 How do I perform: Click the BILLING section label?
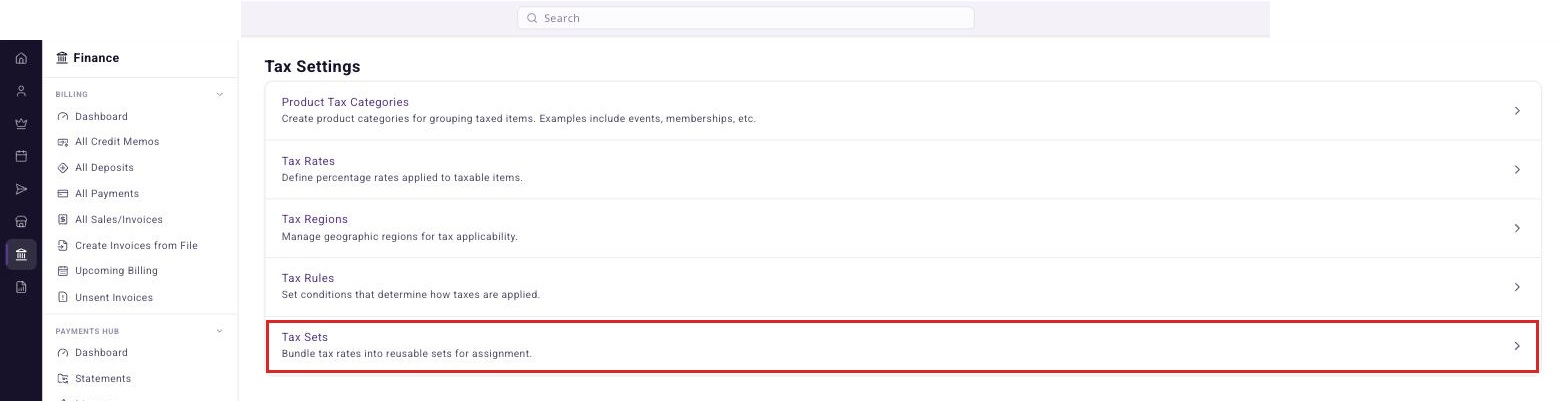point(72,95)
